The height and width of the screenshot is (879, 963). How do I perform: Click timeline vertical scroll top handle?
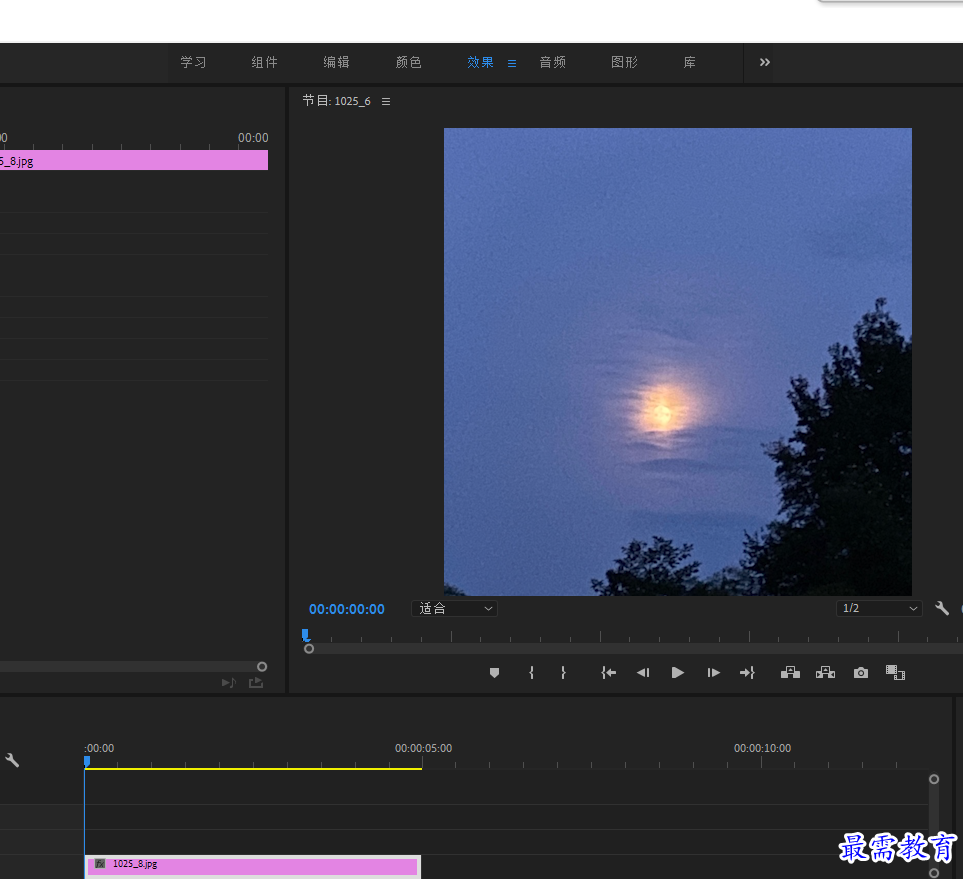[934, 779]
